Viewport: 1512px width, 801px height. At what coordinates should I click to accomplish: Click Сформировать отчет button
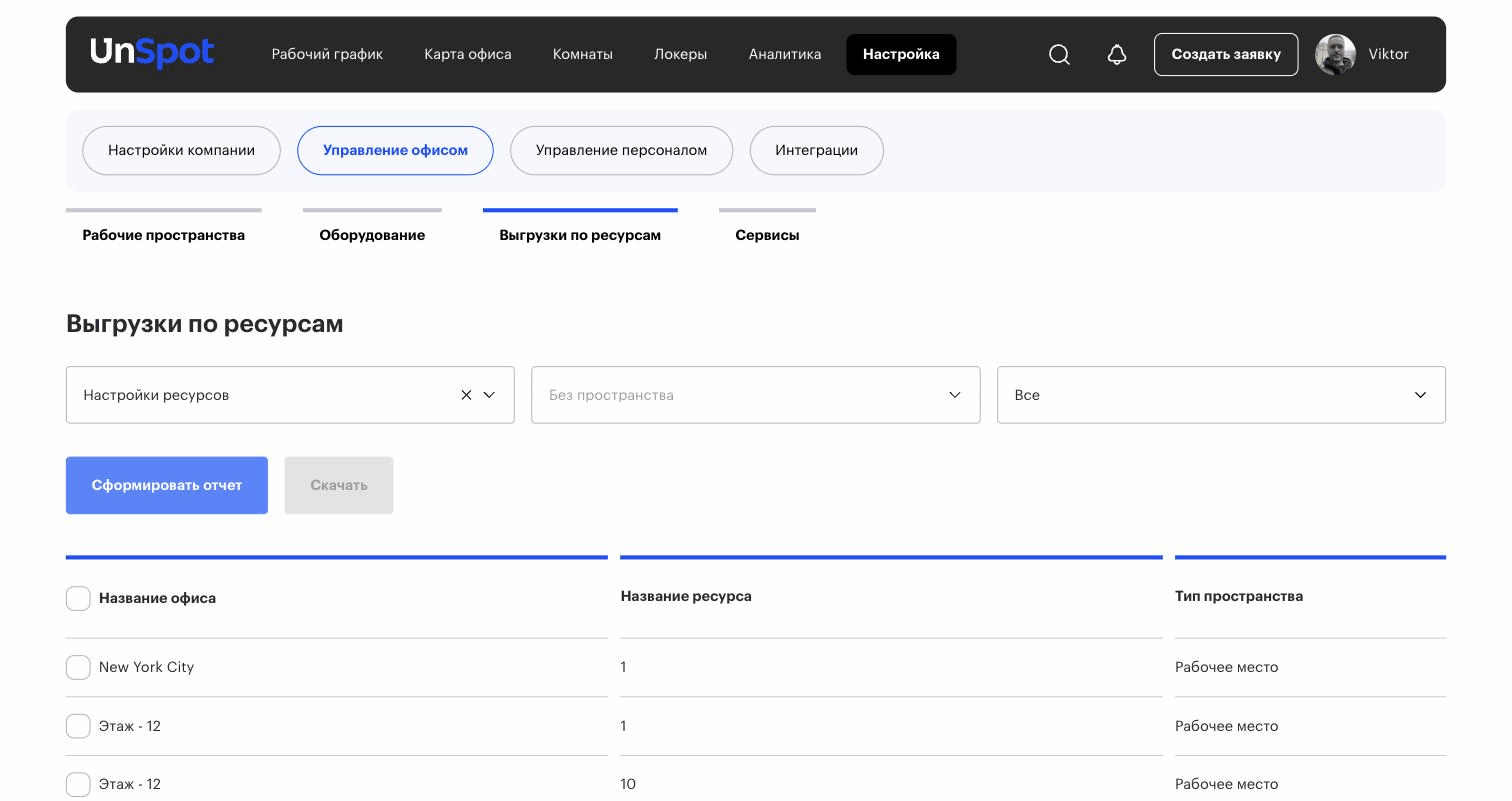coord(167,485)
